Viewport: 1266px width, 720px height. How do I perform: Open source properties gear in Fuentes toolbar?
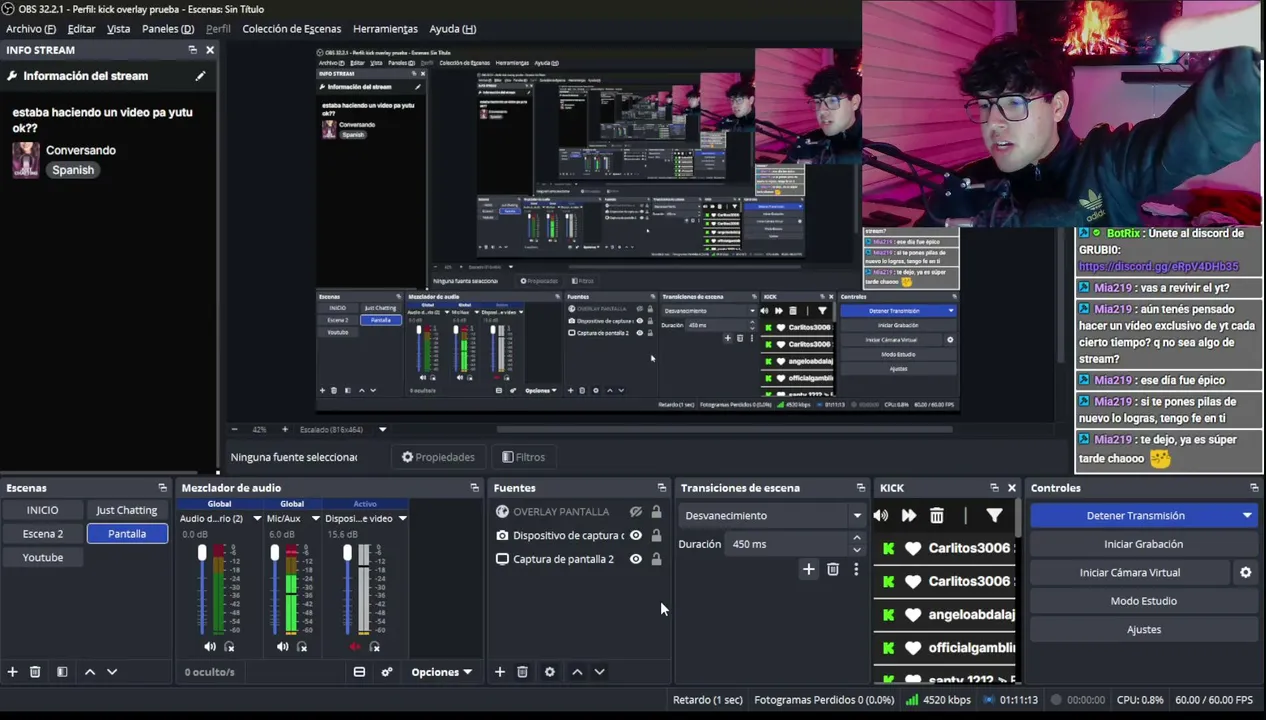coord(549,672)
